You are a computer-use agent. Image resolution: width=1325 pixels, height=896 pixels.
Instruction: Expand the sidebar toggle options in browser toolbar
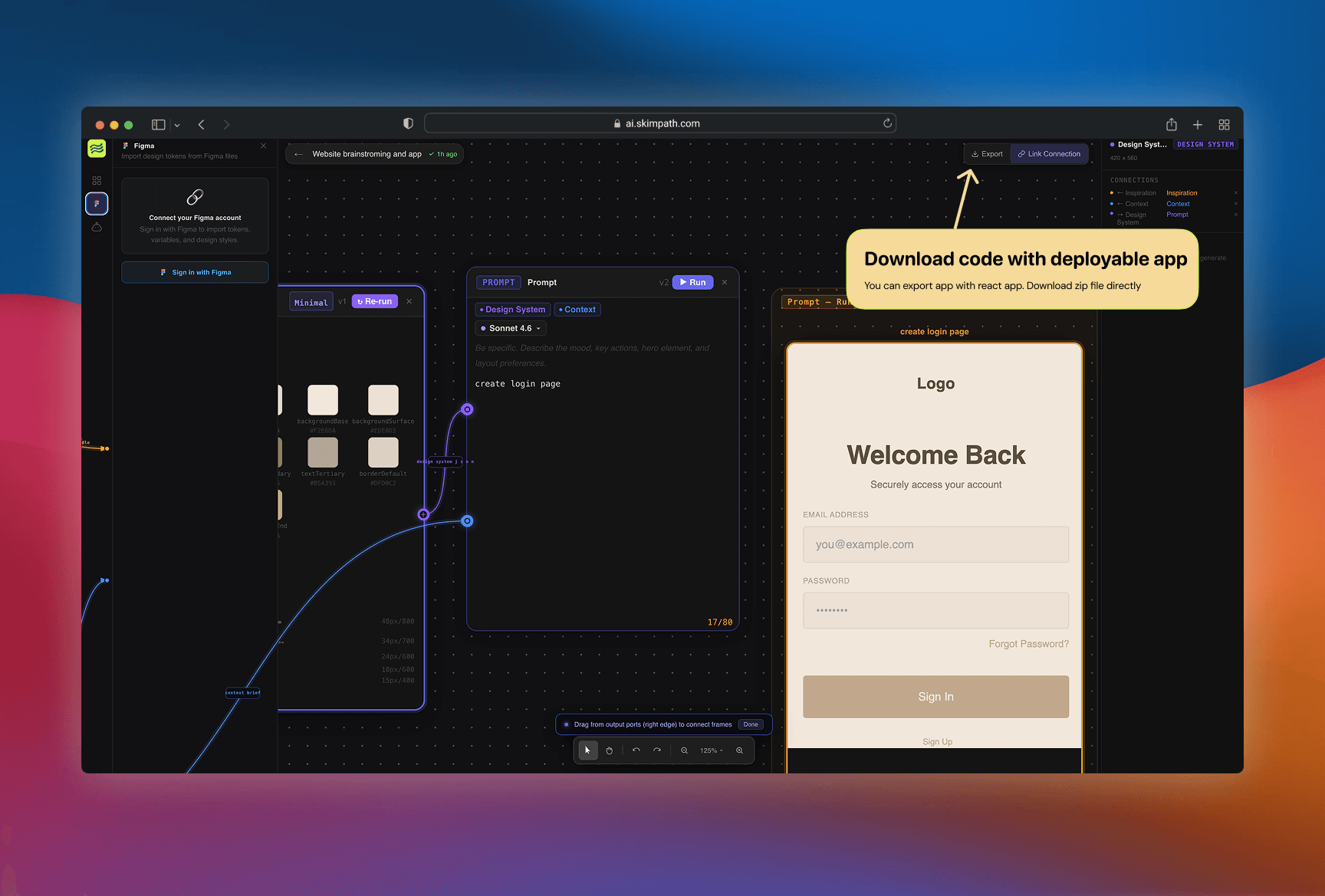point(177,124)
